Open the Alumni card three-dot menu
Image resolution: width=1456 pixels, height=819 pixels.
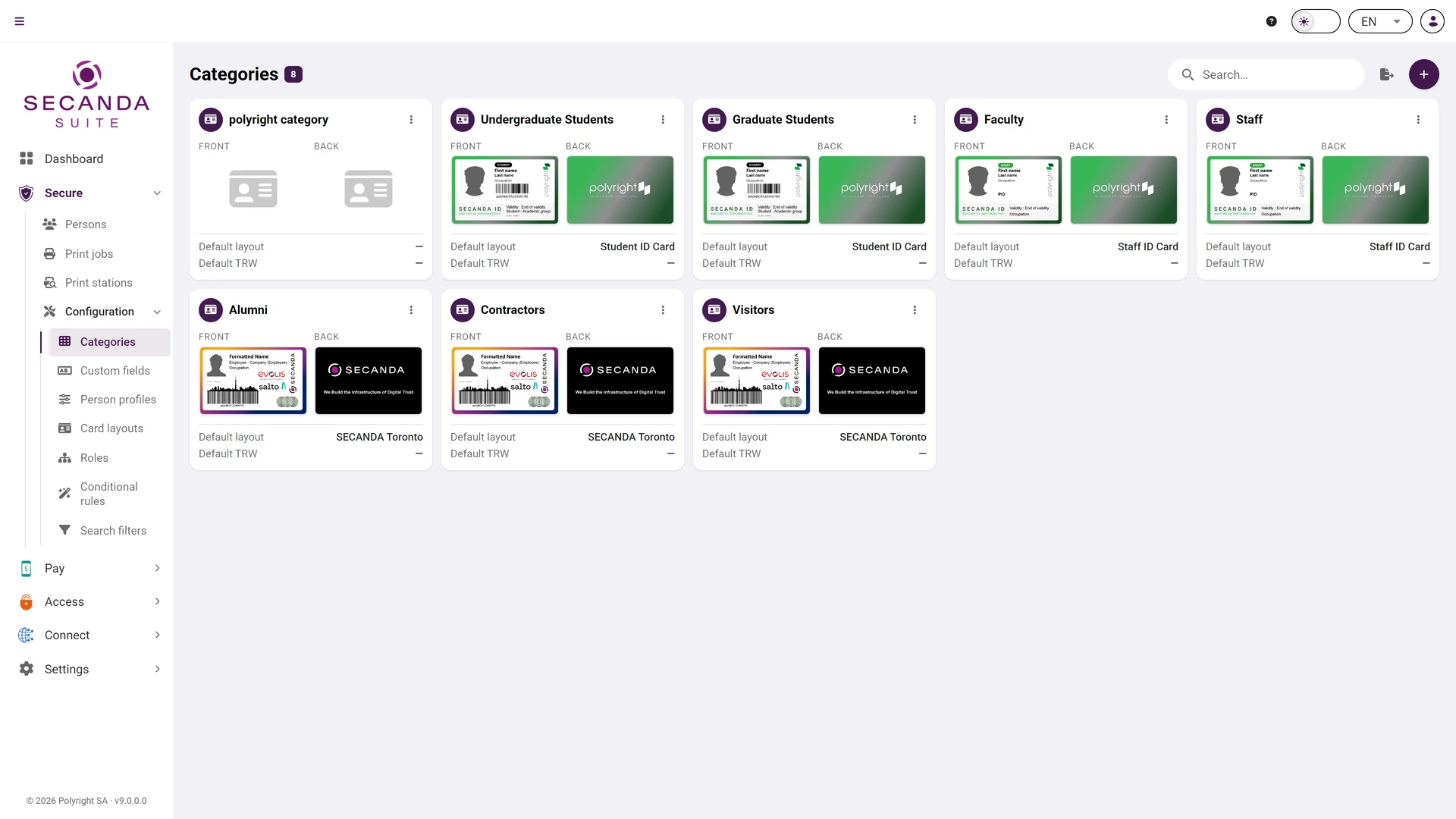pos(411,310)
